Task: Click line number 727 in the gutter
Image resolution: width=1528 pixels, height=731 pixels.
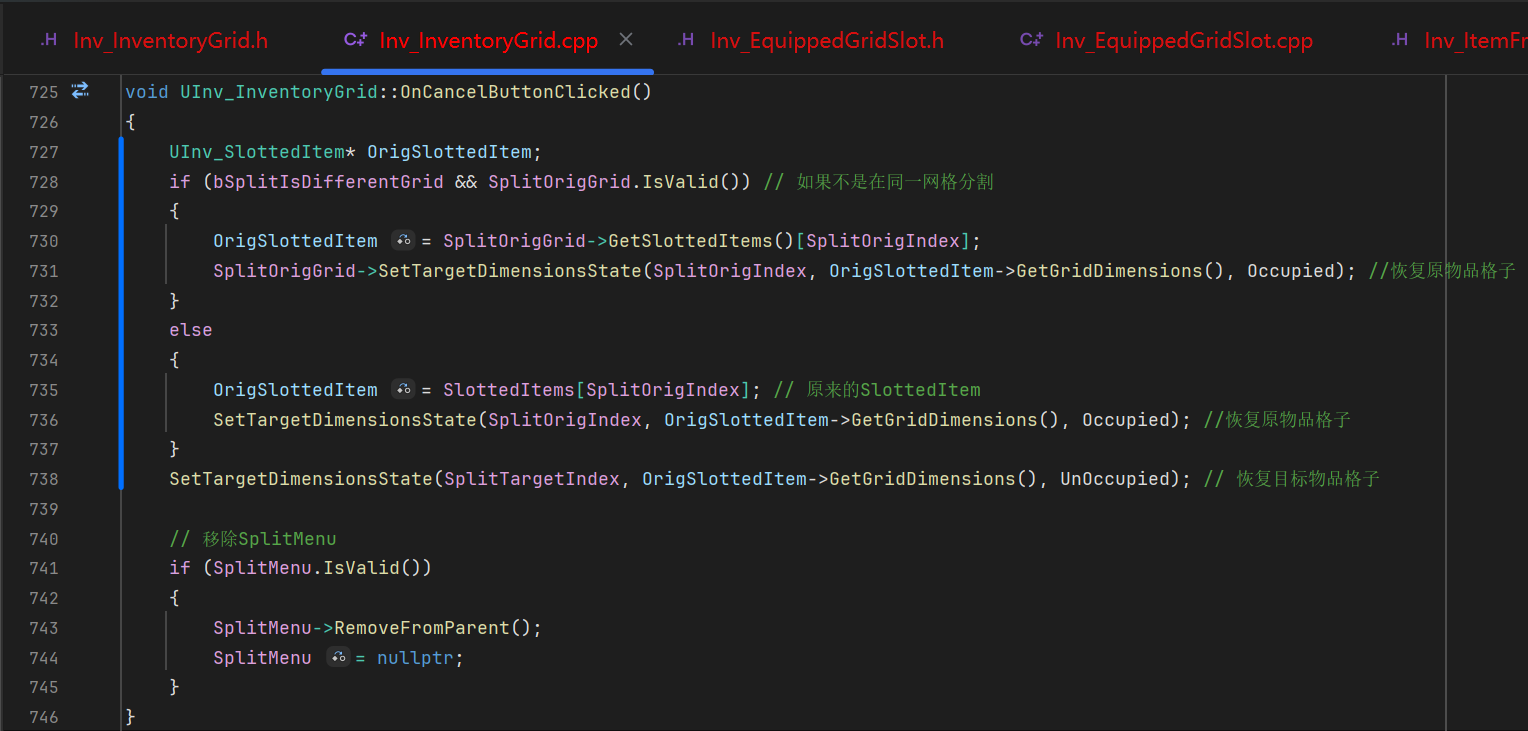Action: click(44, 152)
